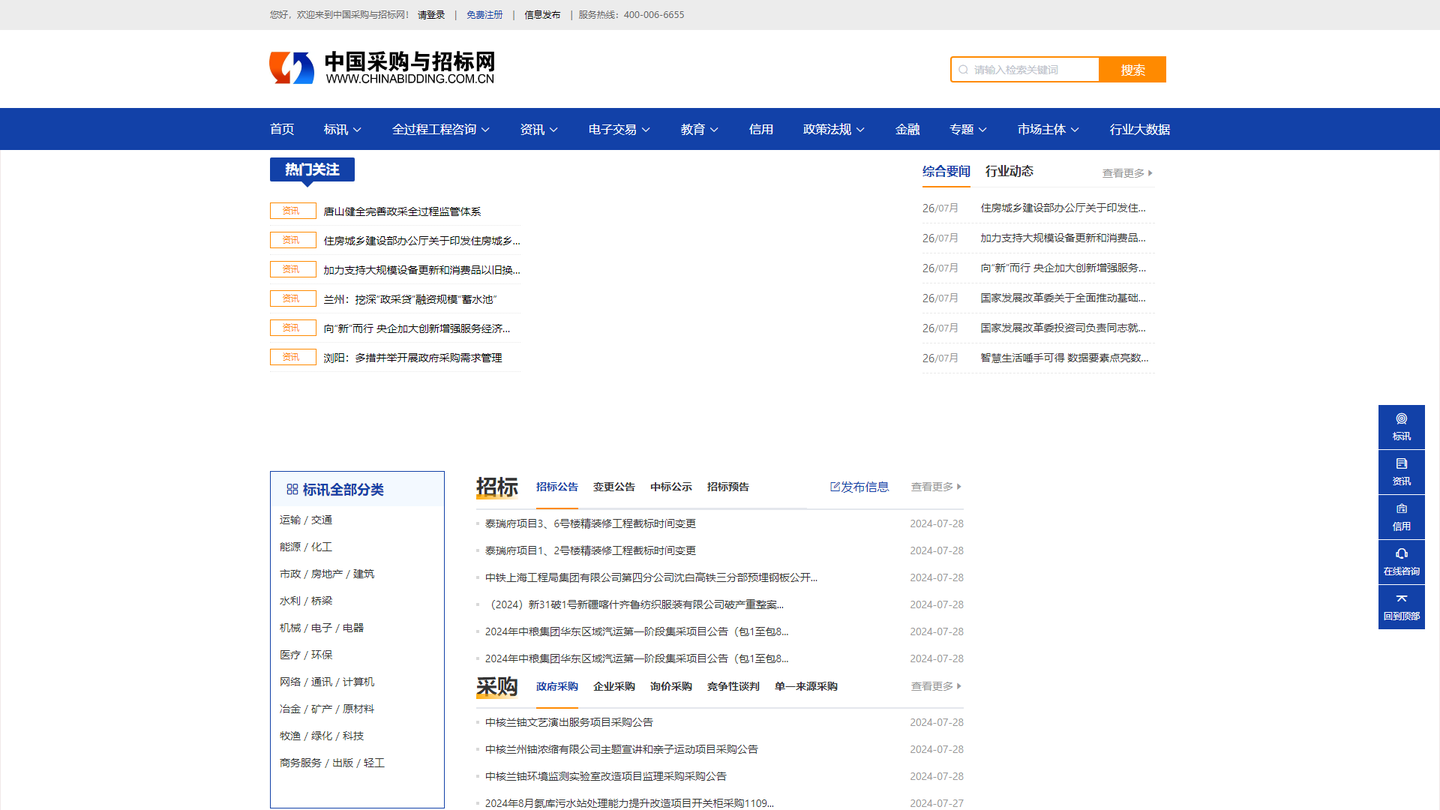
Task: Open category 机械 / 电子 / 电器
Action: coord(322,628)
